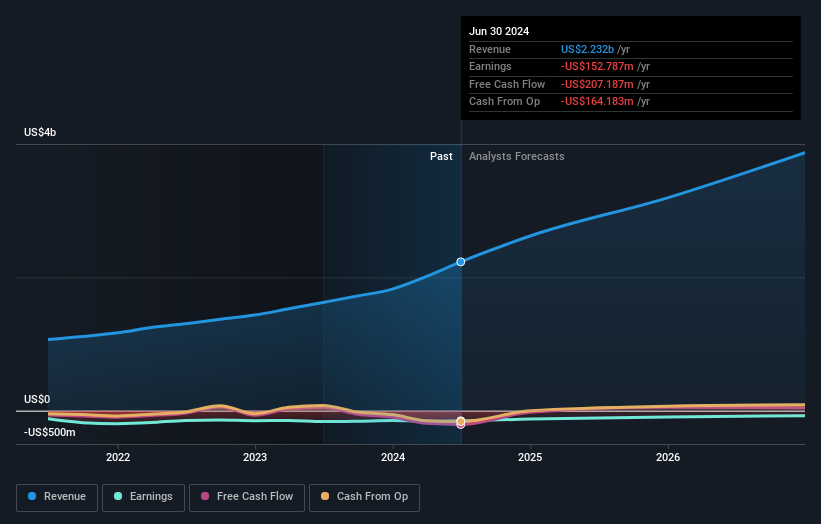This screenshot has width=821, height=524.
Task: Click the -US$152.787m earnings value
Action: [597, 66]
